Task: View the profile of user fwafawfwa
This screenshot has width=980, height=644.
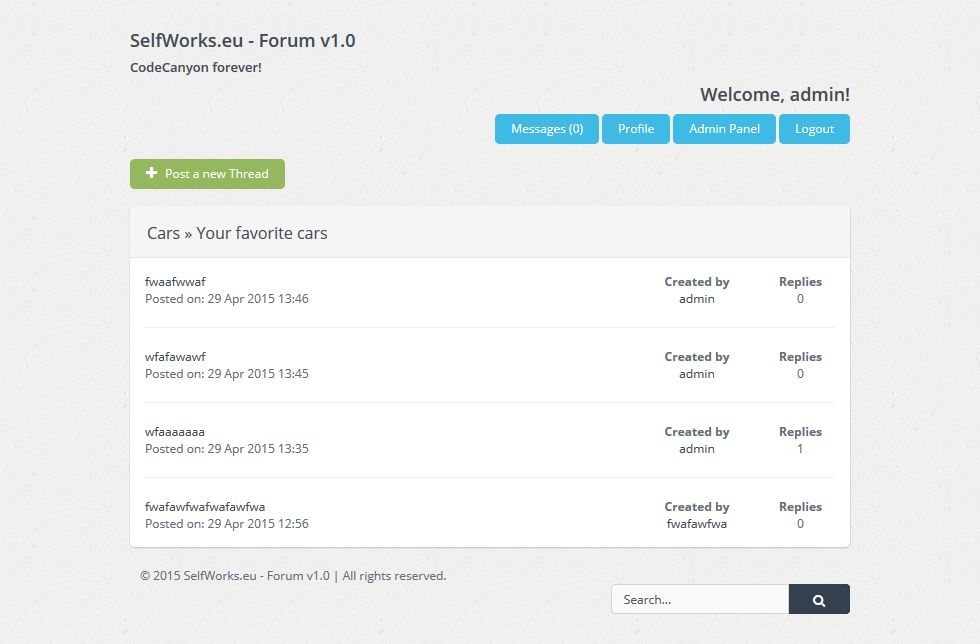Action: point(697,524)
